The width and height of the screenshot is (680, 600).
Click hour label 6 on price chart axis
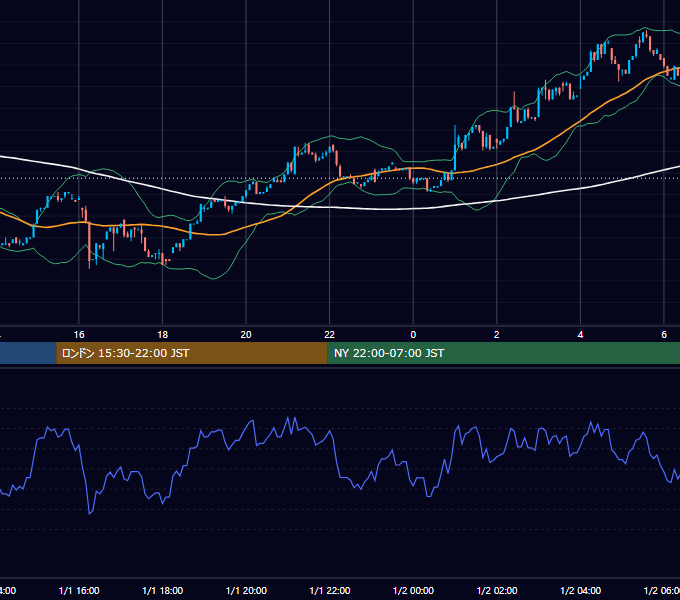664,335
